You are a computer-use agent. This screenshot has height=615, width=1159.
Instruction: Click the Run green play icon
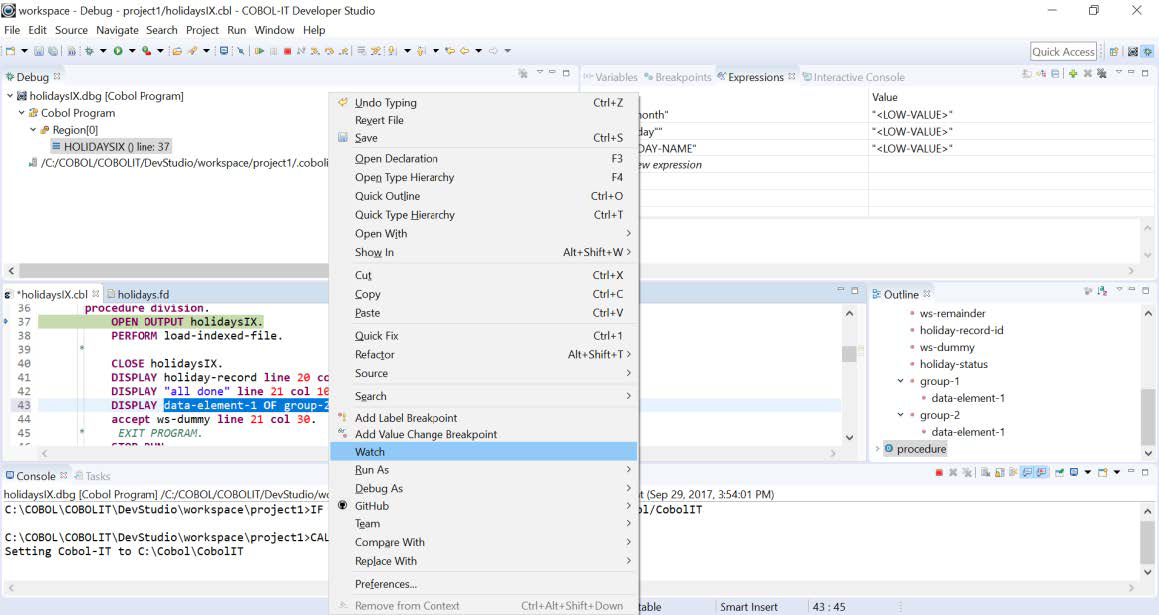click(118, 51)
